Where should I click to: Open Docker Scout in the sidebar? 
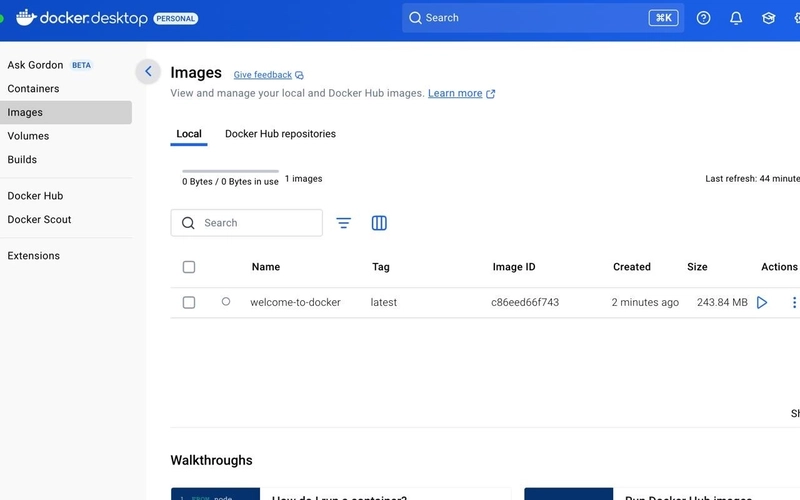click(x=39, y=219)
